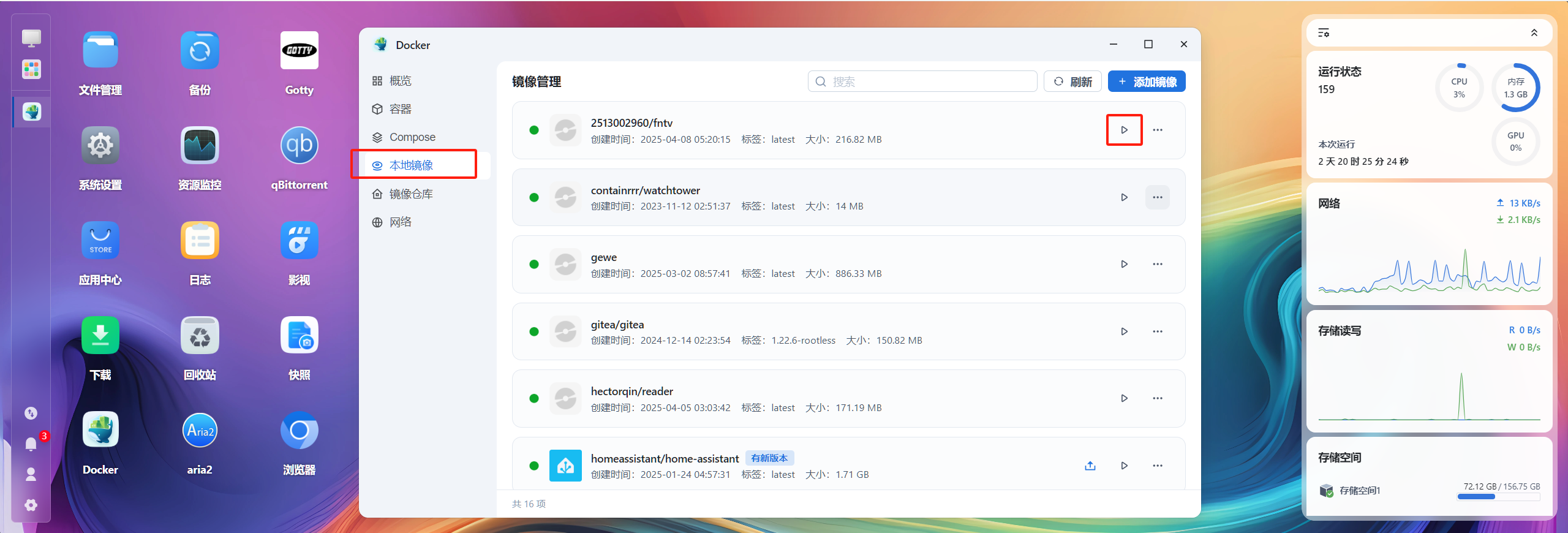
Task: Expand more menu for hectorqin/reader
Action: tap(1157, 398)
